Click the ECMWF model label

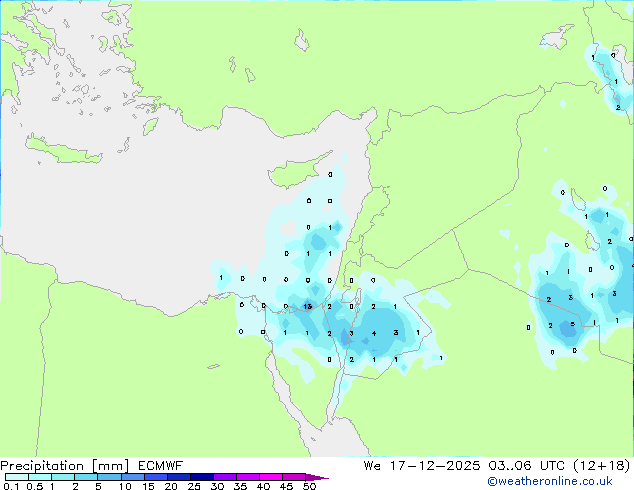[160, 466]
